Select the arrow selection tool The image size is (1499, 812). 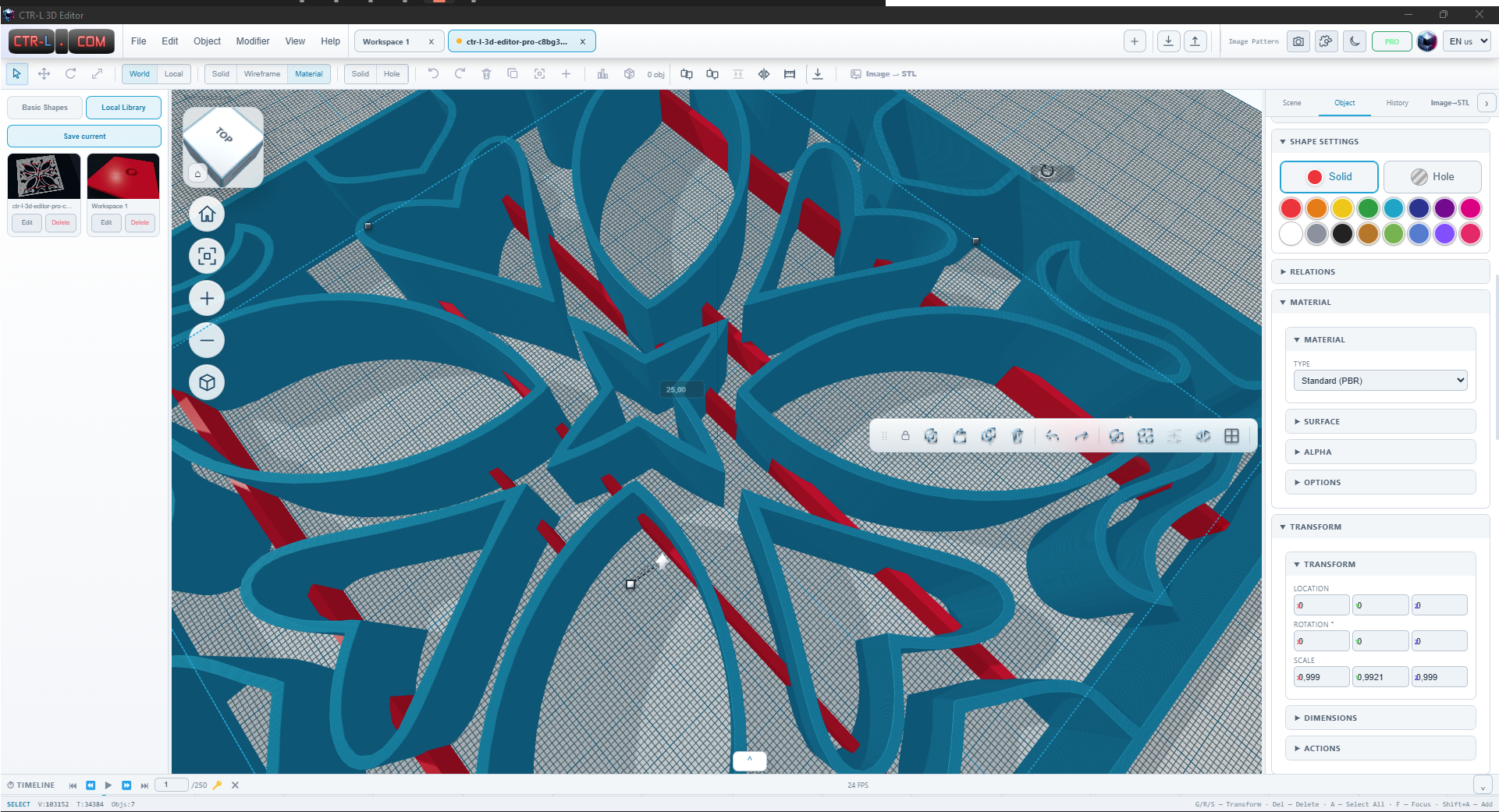[x=16, y=74]
